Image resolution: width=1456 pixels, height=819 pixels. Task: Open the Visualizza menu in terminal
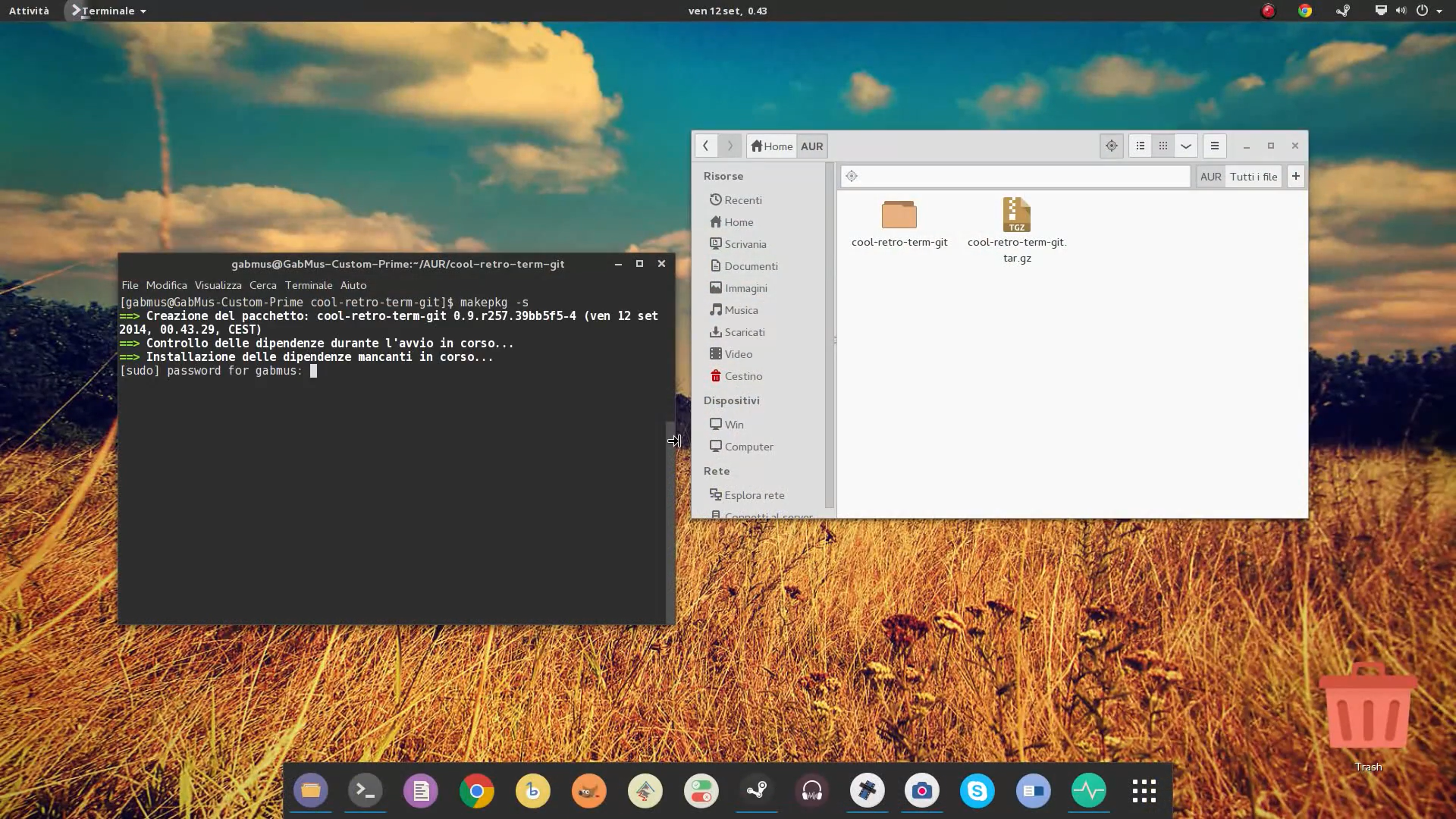point(218,285)
